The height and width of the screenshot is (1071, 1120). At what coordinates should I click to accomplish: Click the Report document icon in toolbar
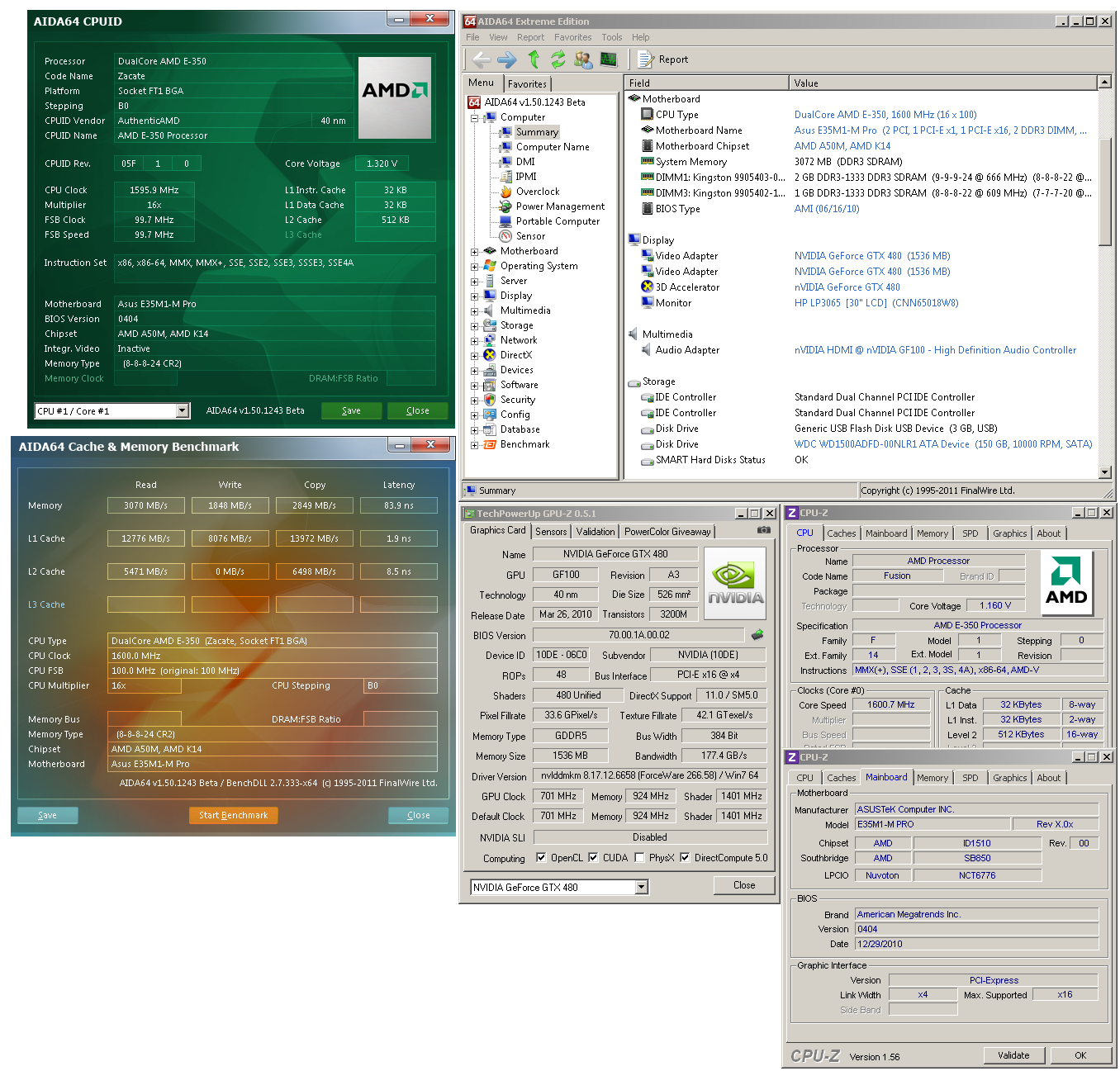coord(645,59)
